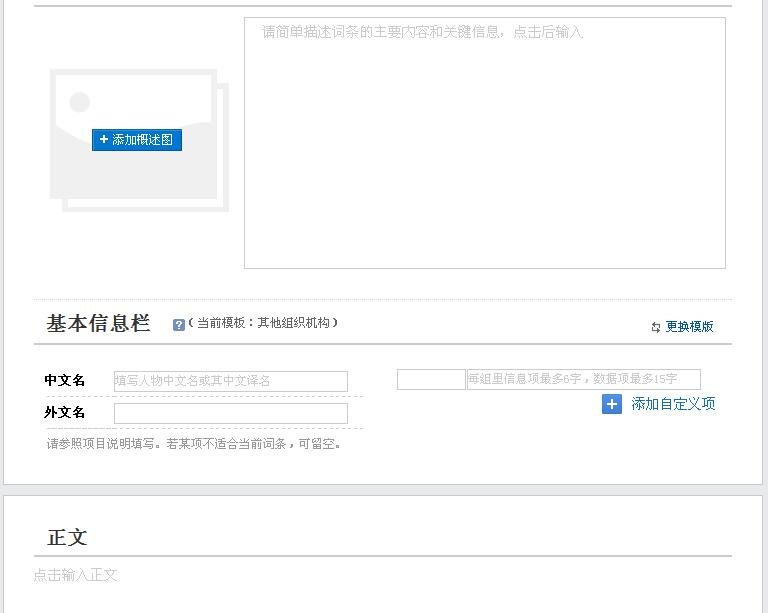Screen dimensions: 768x613
Task: Focus the entry summary description text area
Action: (x=484, y=143)
